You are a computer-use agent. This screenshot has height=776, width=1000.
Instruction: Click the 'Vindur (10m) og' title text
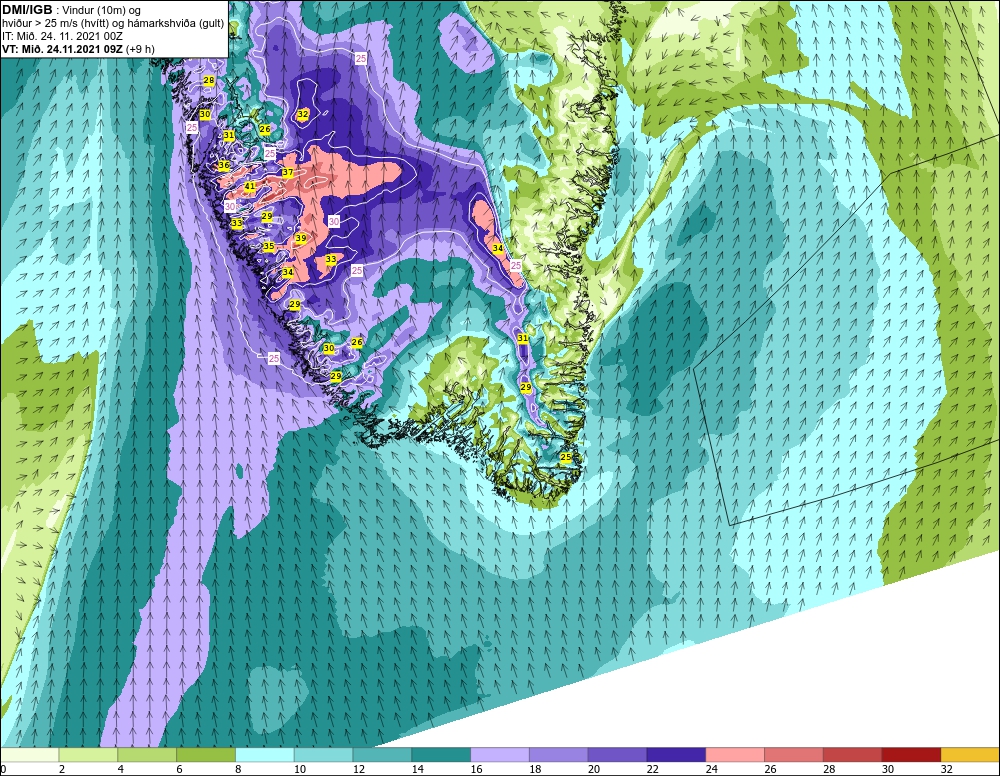(x=103, y=10)
